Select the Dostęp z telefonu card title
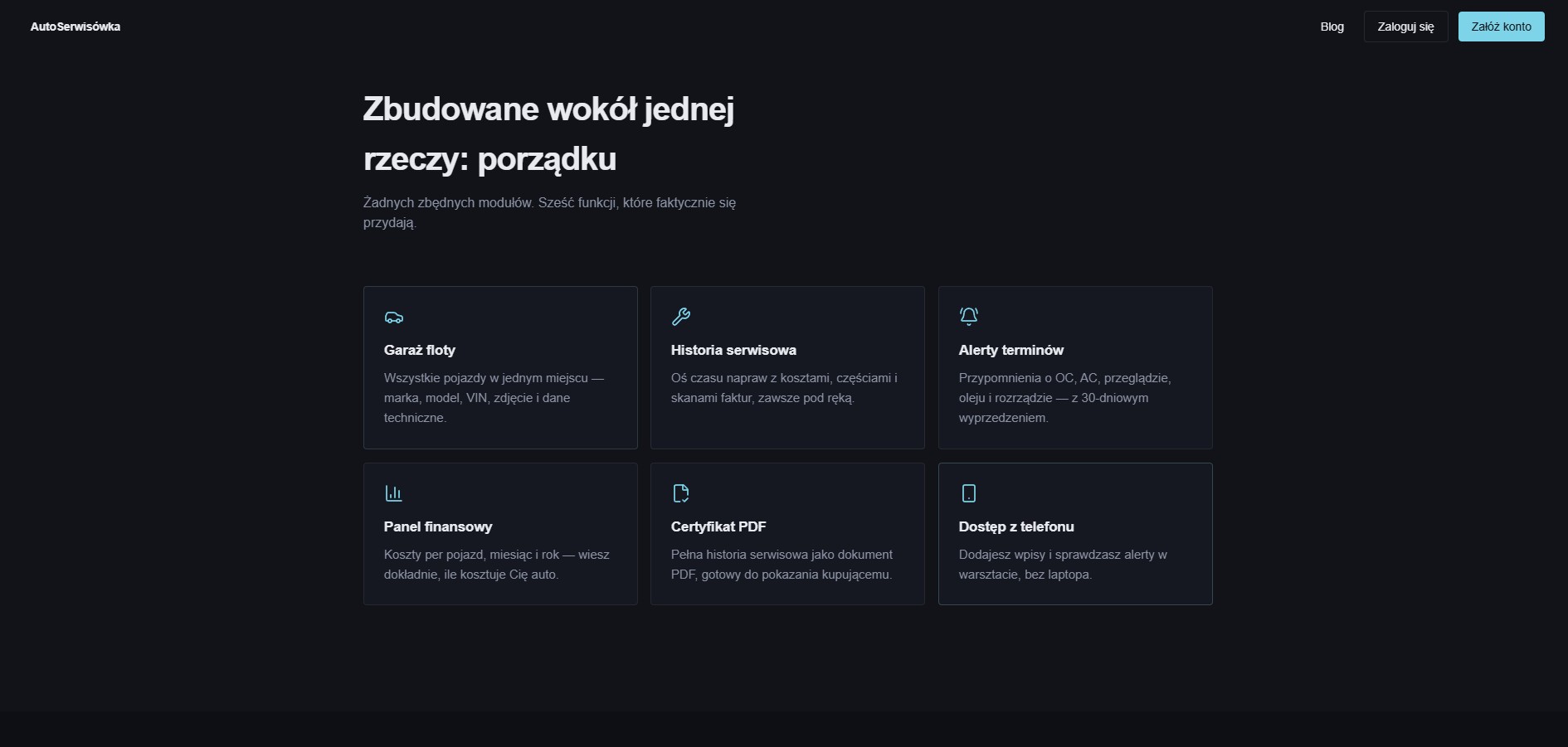1568x747 pixels. (1016, 526)
